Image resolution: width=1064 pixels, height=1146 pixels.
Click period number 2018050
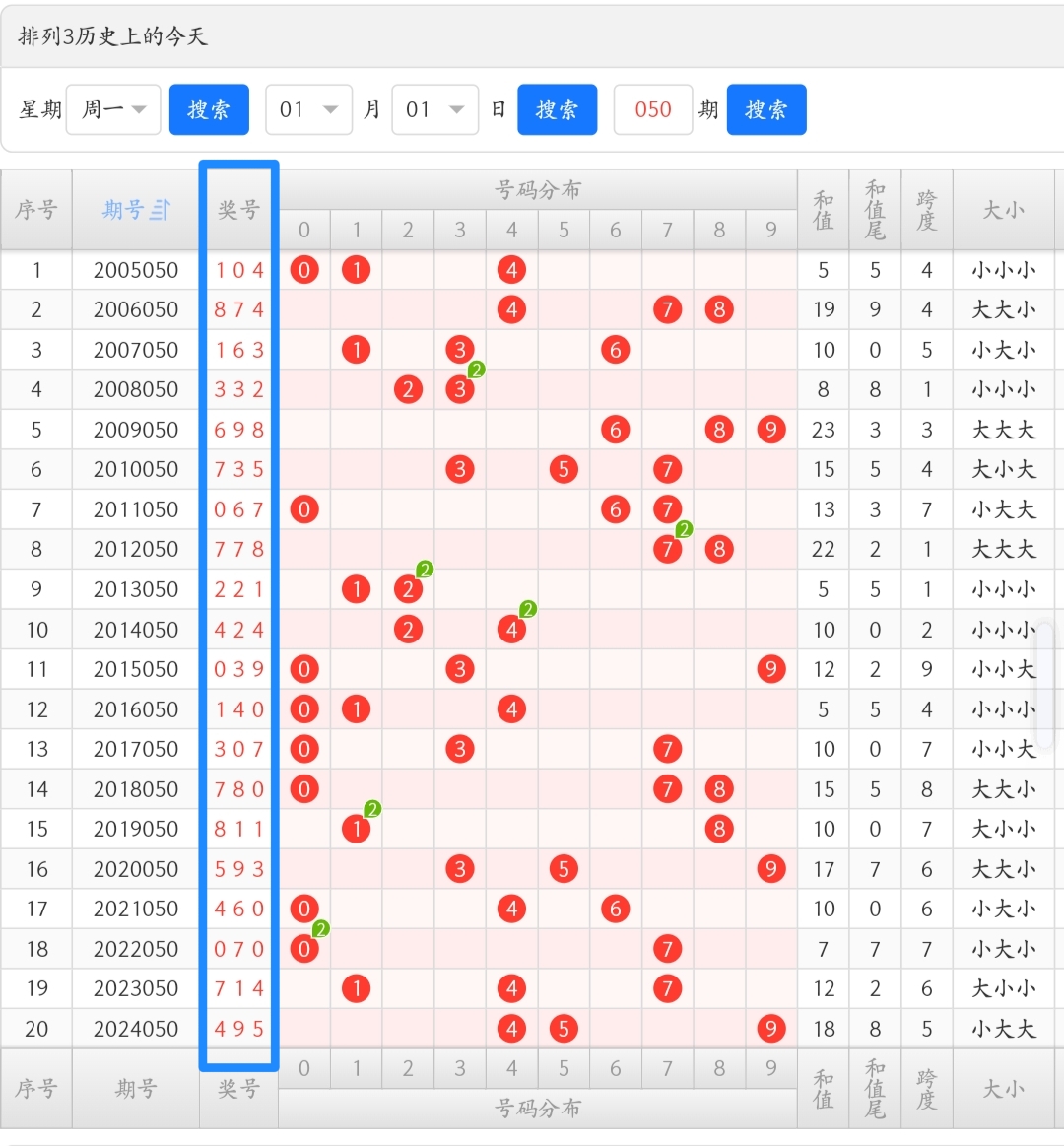click(136, 789)
